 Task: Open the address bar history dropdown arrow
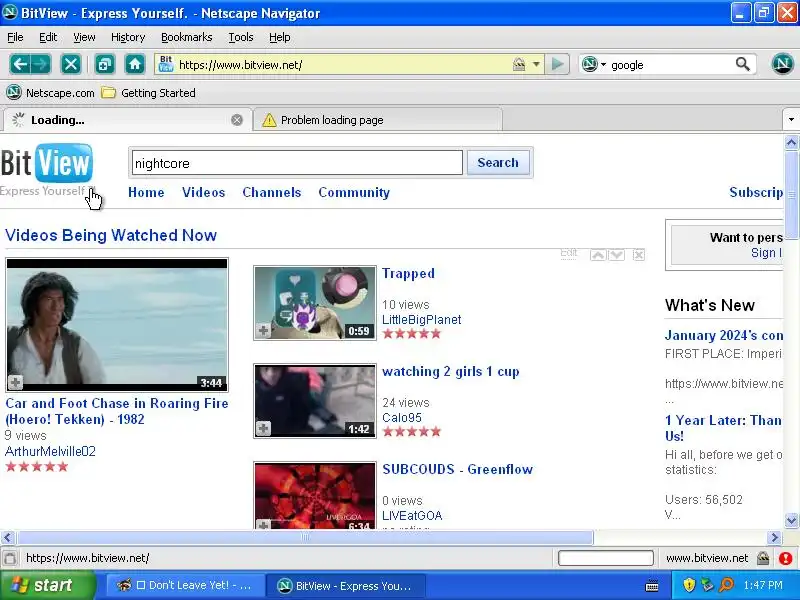tap(536, 64)
